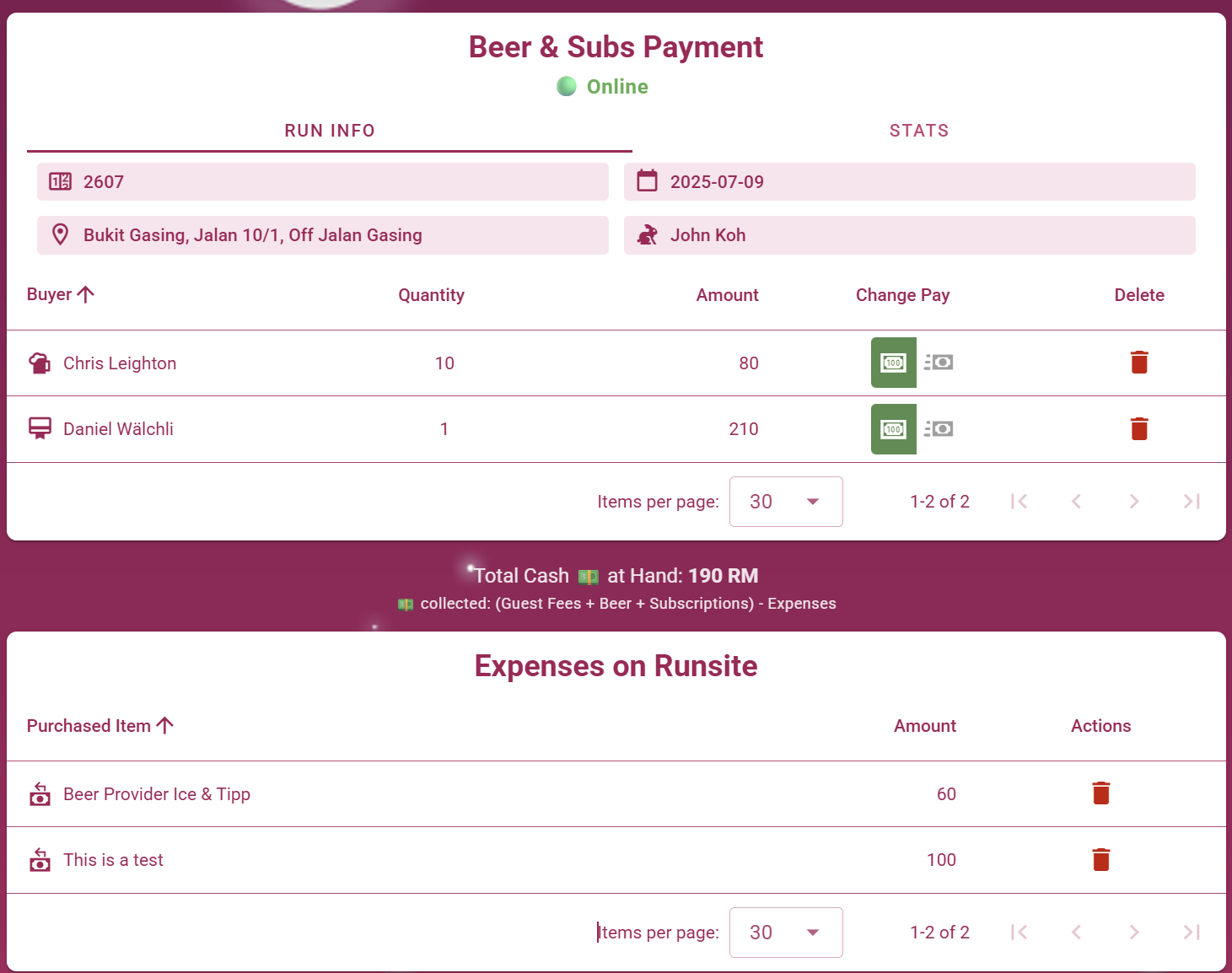Click the location pin icon for Bukit Gasing
The height and width of the screenshot is (973, 1232).
[x=60, y=234]
